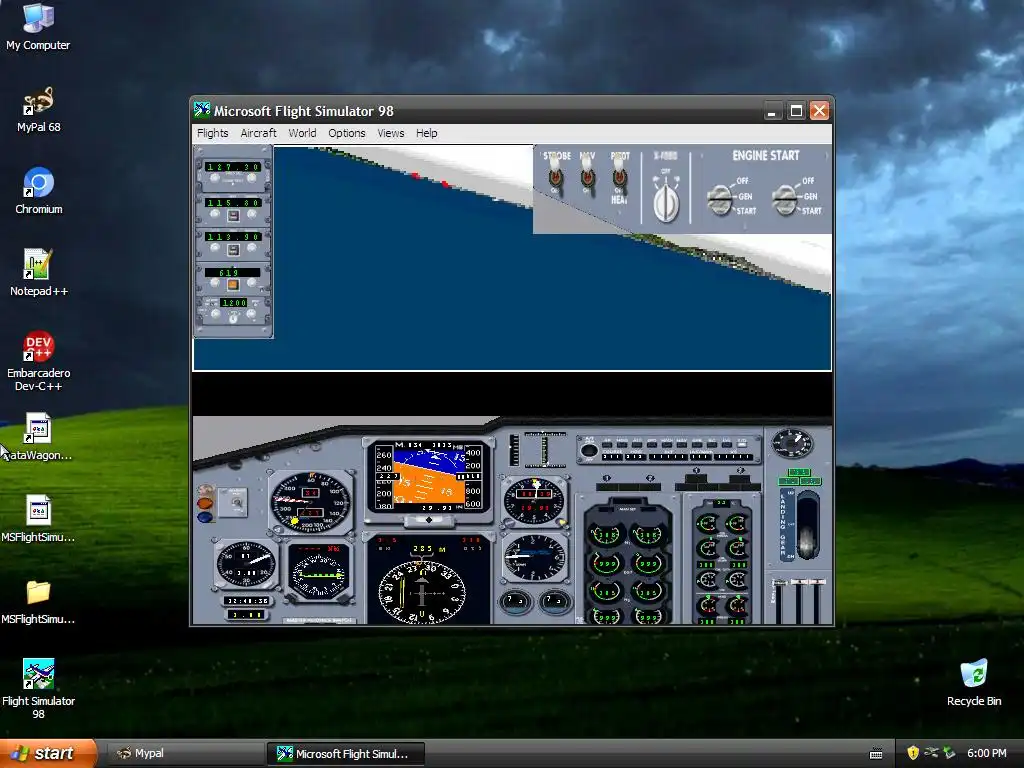Select the MyPal 68 desktop icon
Image resolution: width=1024 pixels, height=768 pixels.
pos(39,110)
